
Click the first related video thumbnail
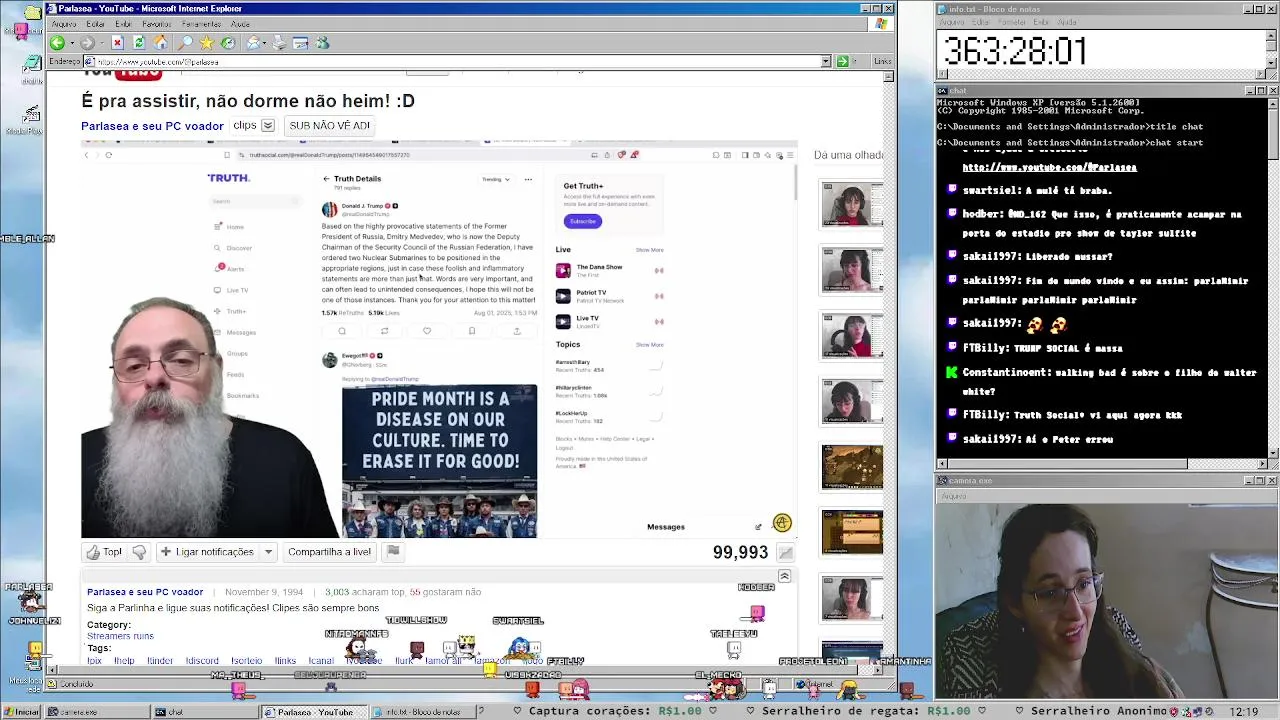(852, 204)
